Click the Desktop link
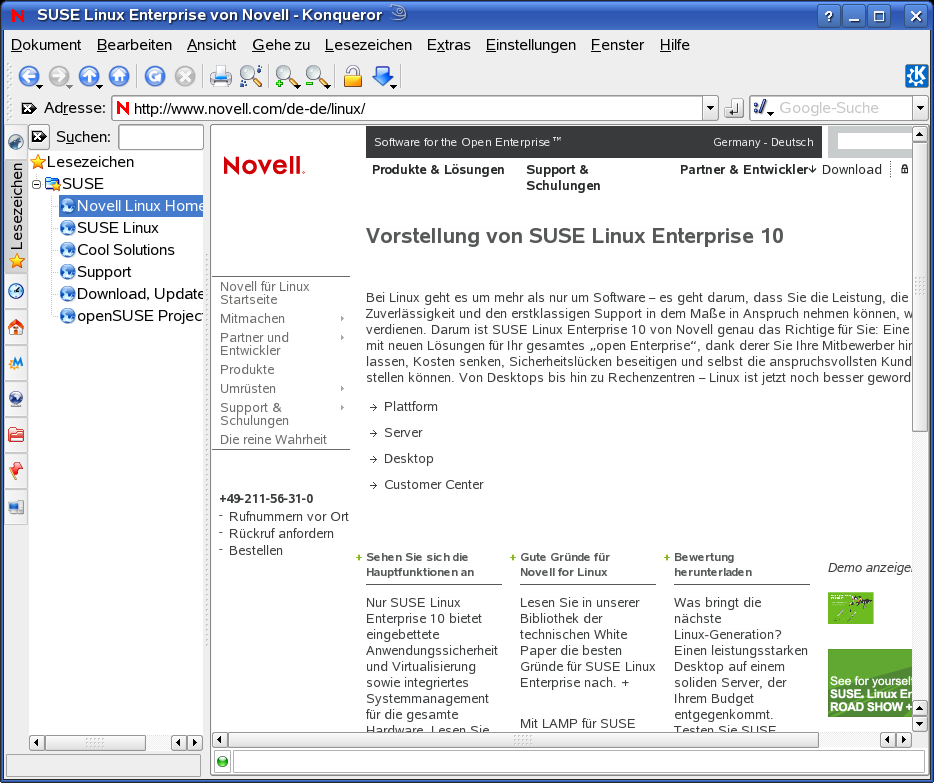 tap(409, 459)
